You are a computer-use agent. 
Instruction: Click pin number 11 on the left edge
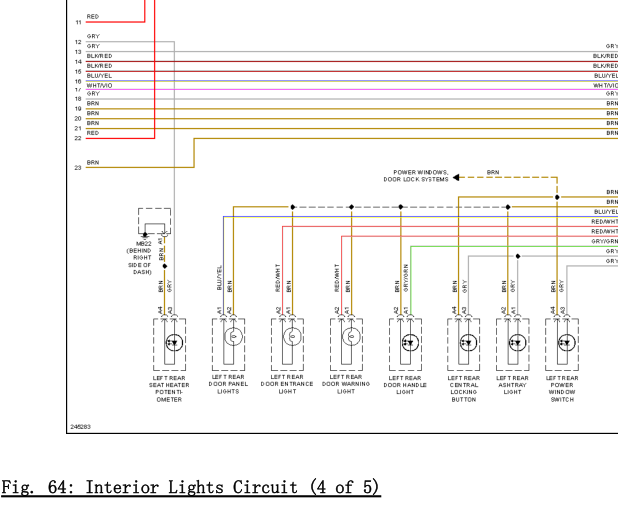78,22
